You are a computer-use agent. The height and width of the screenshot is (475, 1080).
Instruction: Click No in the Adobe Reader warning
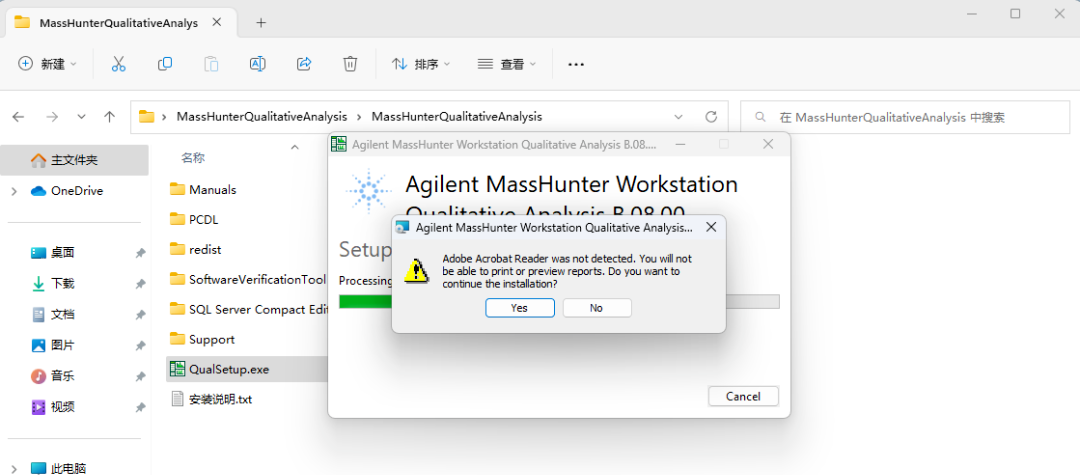[x=596, y=308]
